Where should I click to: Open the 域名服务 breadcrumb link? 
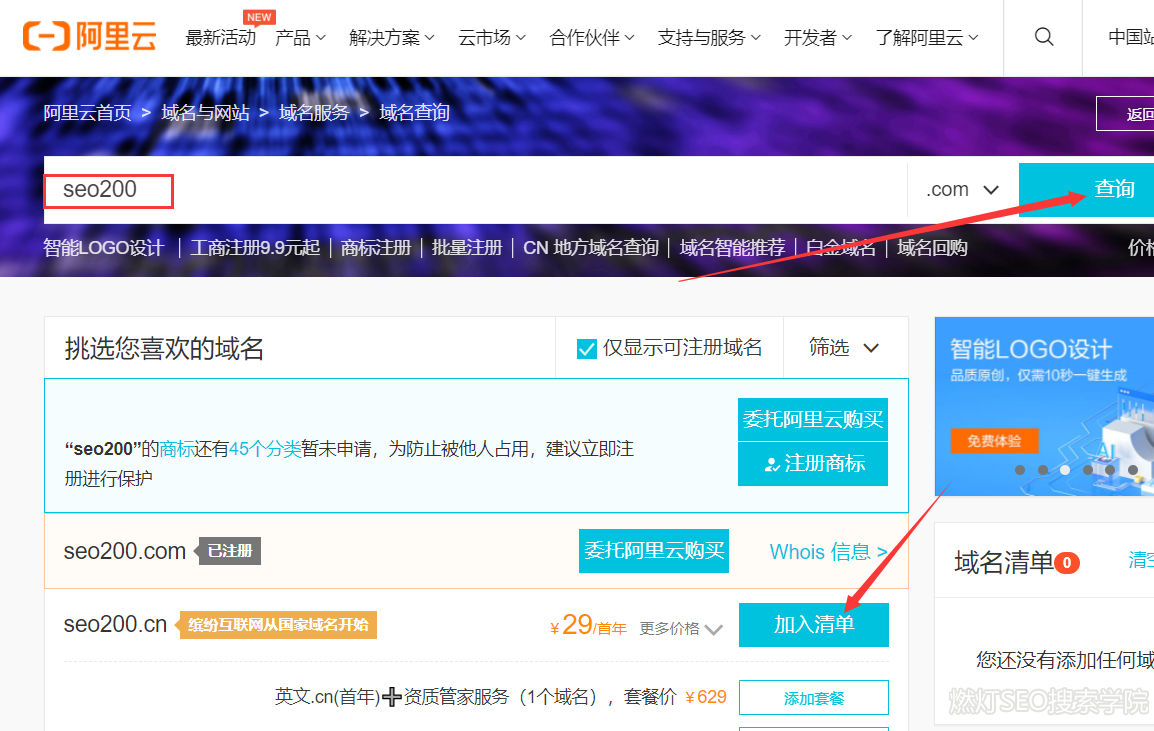point(314,113)
